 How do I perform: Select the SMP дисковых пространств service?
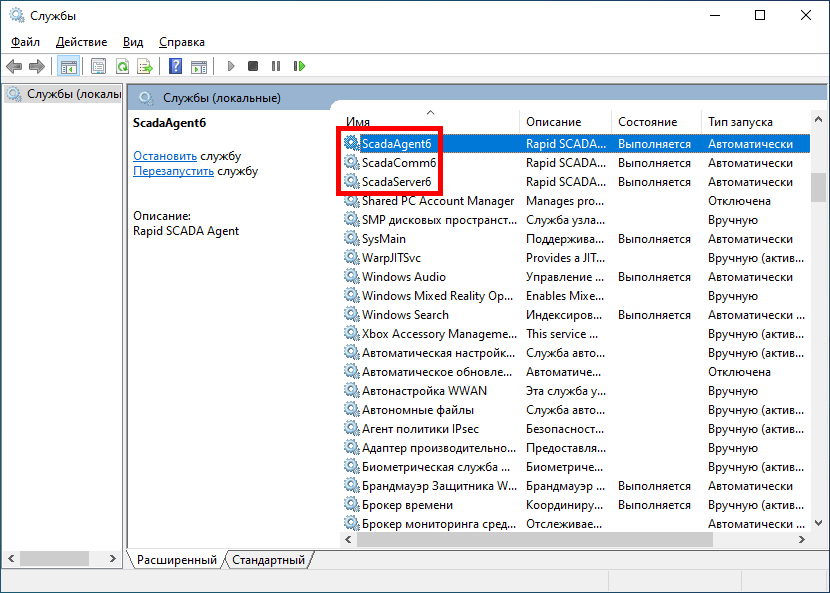[576, 220]
